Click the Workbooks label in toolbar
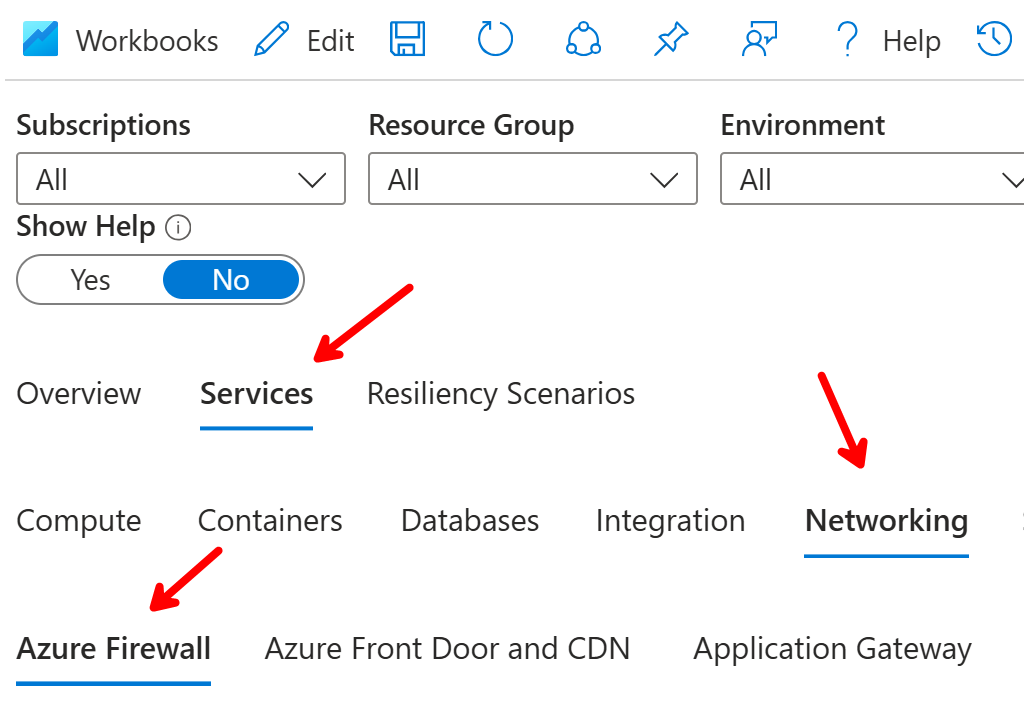 (147, 41)
